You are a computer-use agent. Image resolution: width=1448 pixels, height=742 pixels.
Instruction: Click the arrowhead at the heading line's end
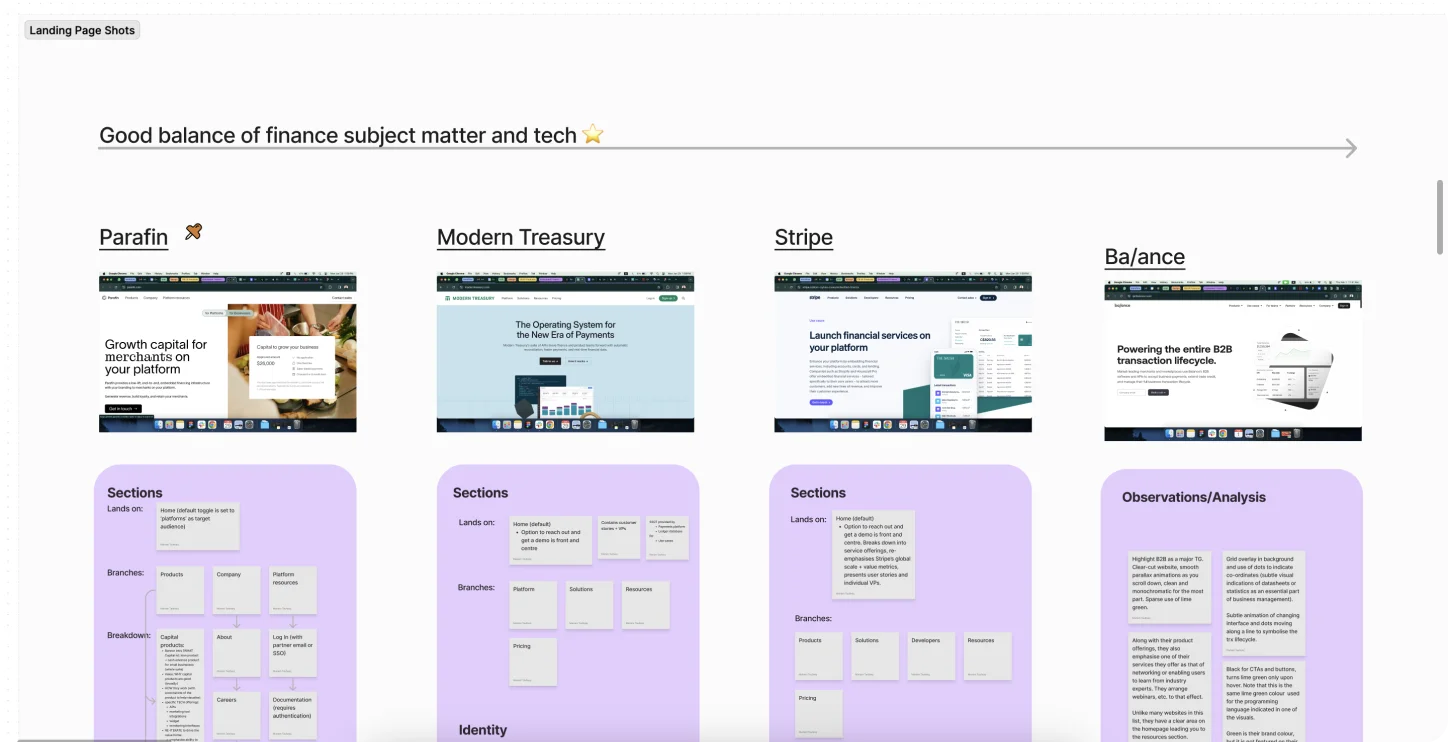point(1350,149)
